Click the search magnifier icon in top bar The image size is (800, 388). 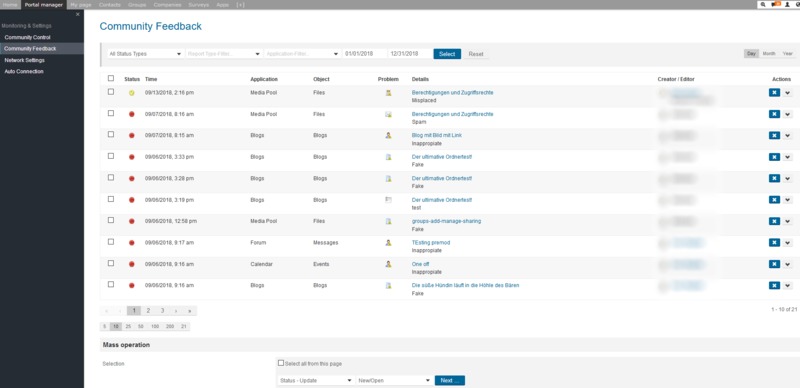763,4
